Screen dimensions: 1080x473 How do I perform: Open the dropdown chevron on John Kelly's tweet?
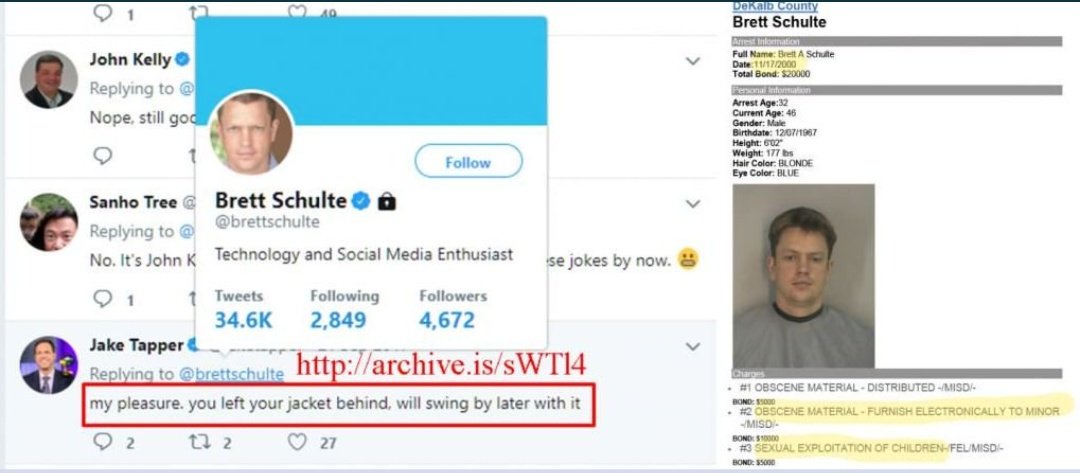[x=693, y=61]
